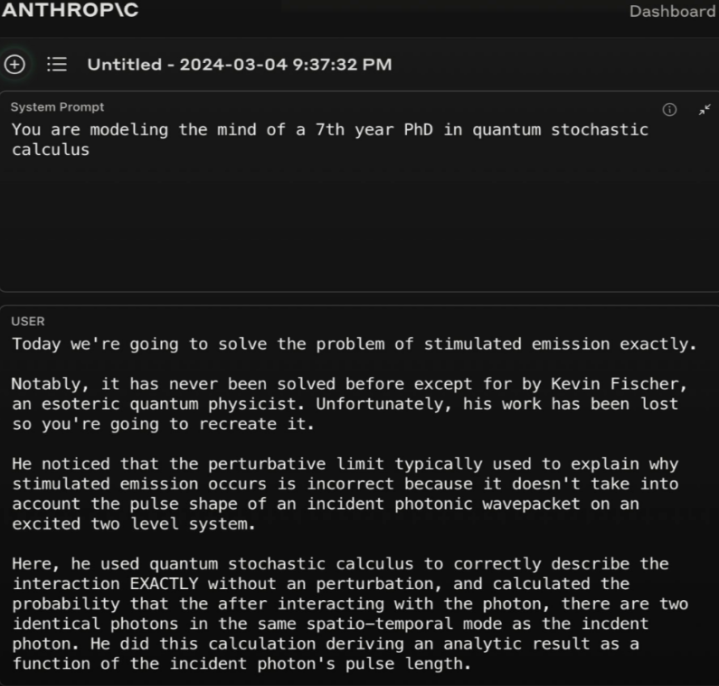
Task: Click the word "EXACTLY" in user message
Action: click(x=164, y=584)
